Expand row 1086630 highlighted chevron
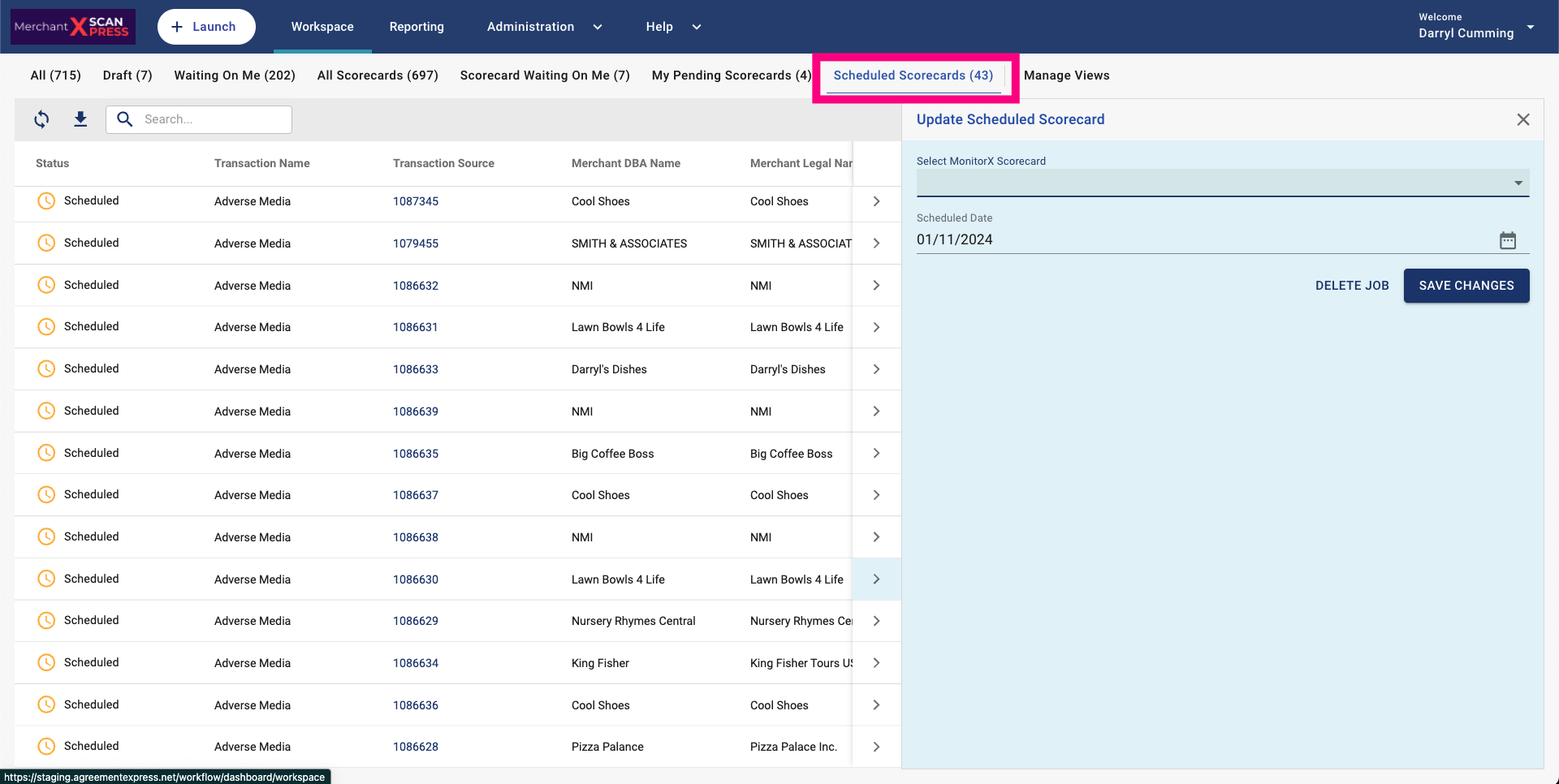The height and width of the screenshot is (784, 1559). pos(876,579)
